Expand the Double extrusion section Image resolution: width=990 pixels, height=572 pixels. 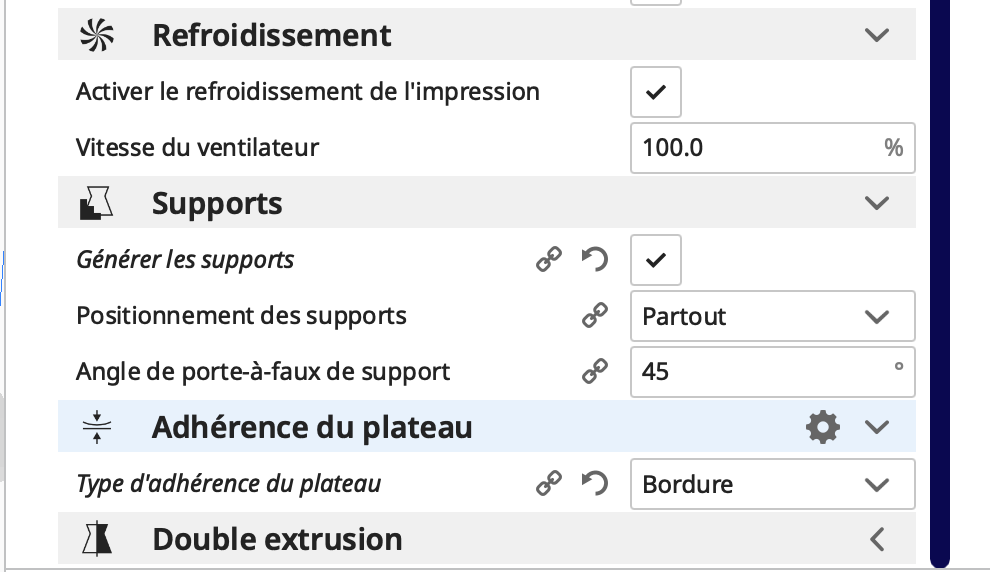pyautogui.click(x=877, y=540)
